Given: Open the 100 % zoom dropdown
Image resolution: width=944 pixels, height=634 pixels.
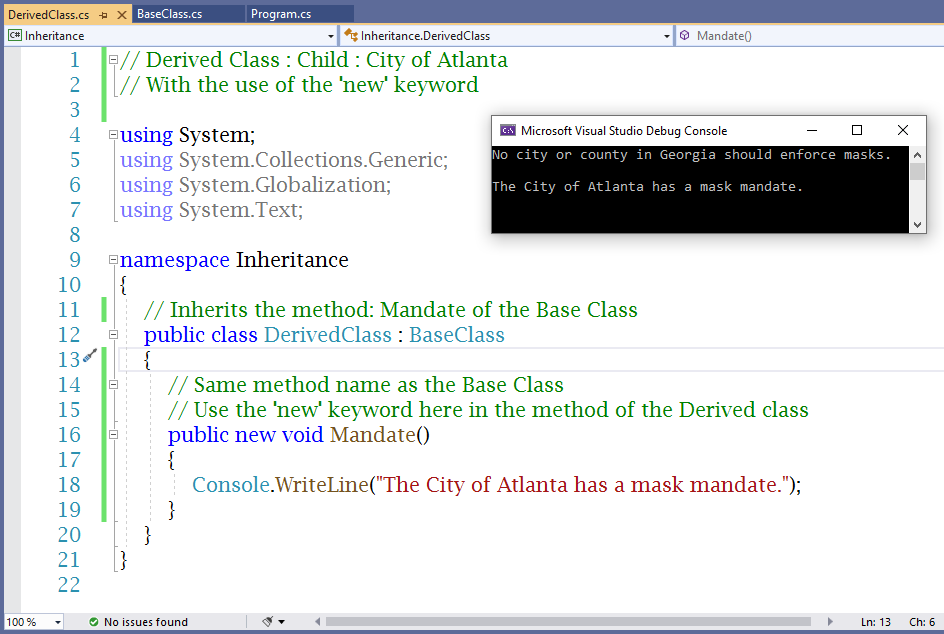Looking at the screenshot, I should (x=57, y=622).
